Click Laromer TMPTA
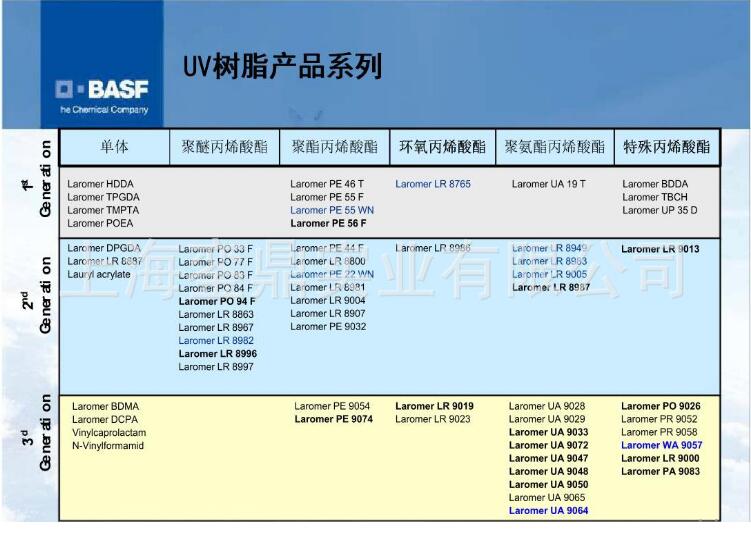751x535 pixels. point(103,210)
